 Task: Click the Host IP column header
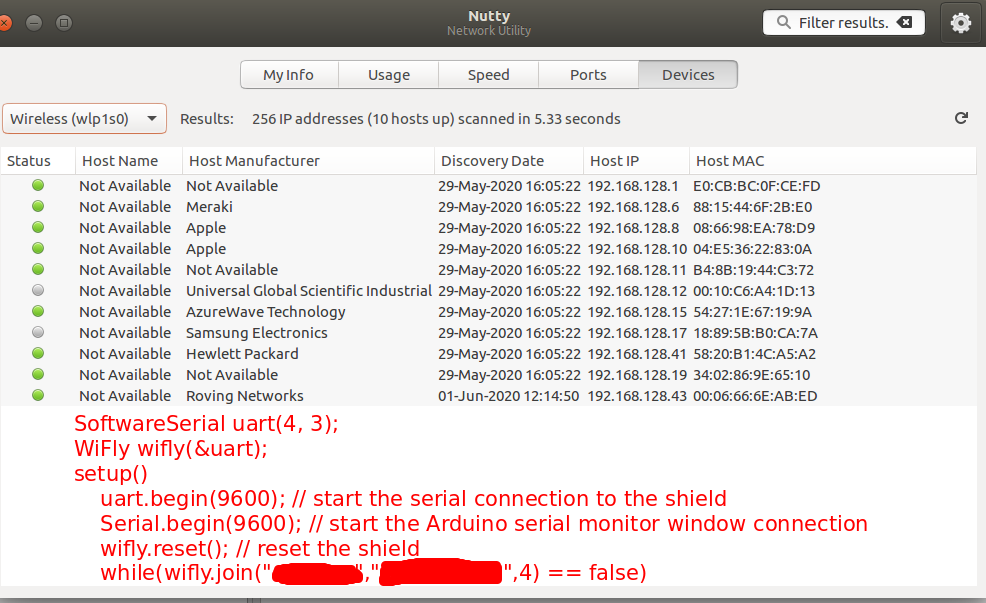(614, 161)
